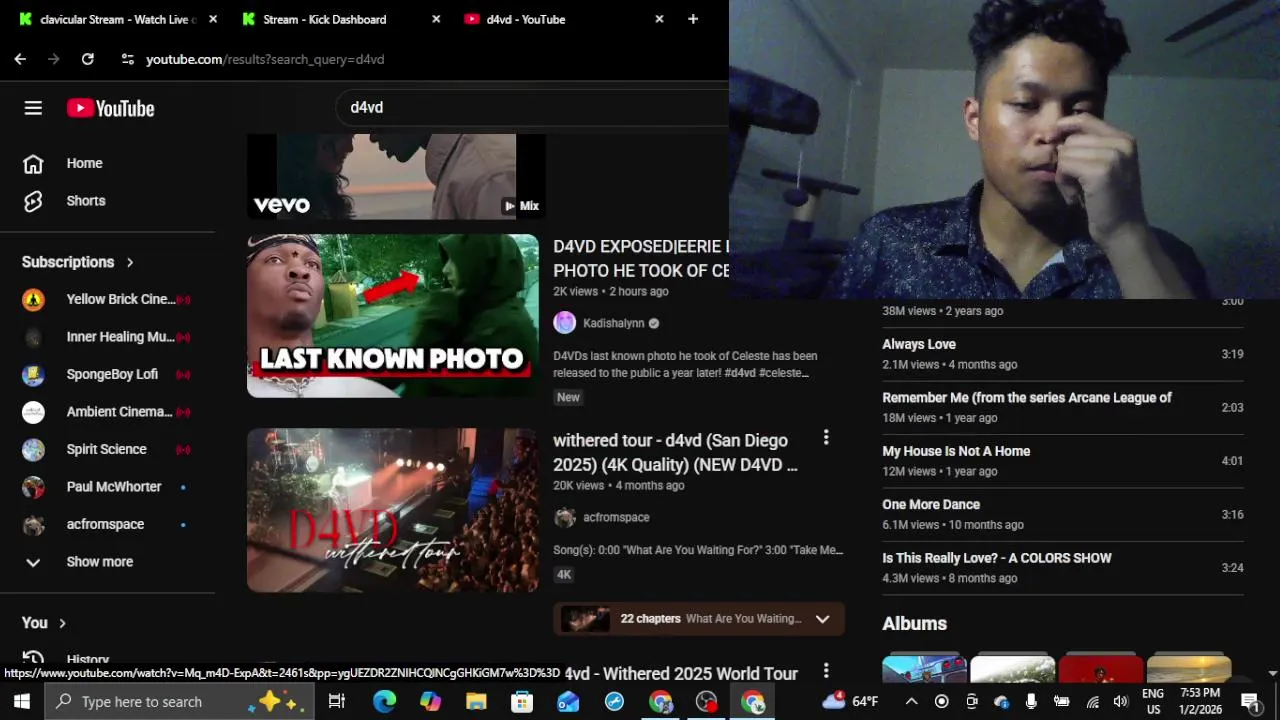This screenshot has height=720, width=1280.
Task: Open Copilot from taskbar
Action: [430, 702]
